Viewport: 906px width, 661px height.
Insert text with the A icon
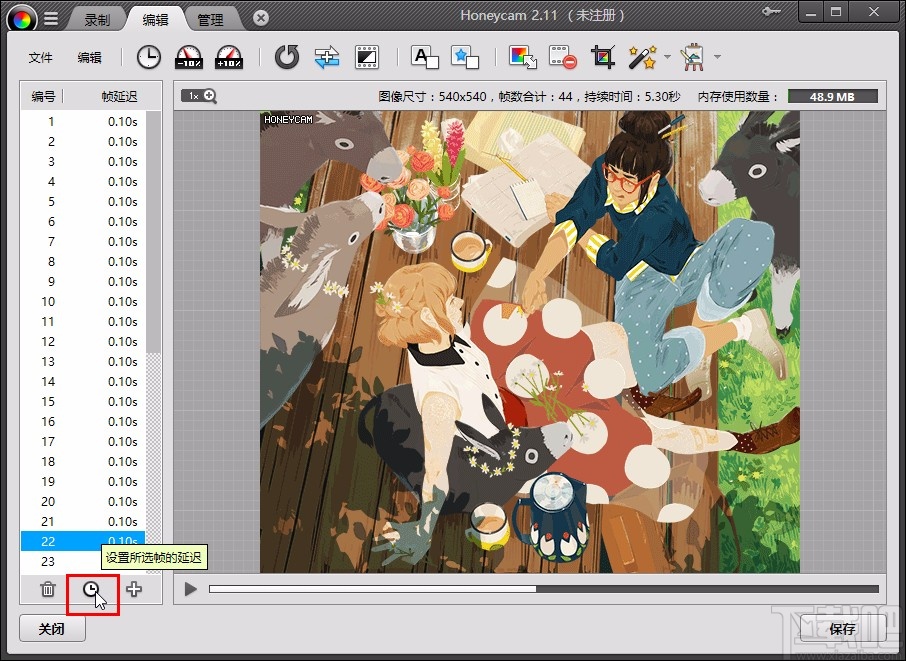tap(425, 57)
